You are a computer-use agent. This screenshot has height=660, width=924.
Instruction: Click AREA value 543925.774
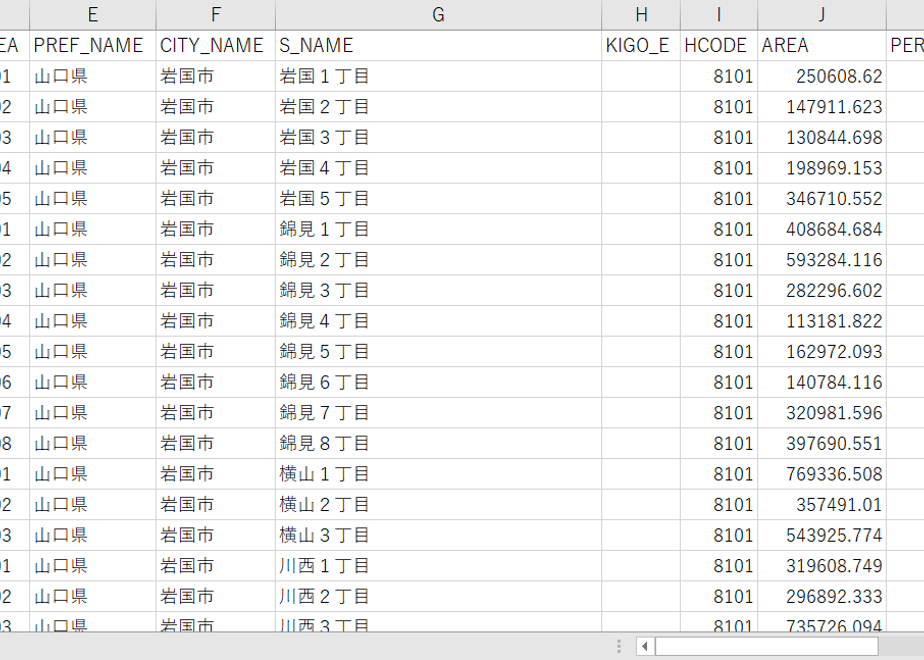[x=822, y=536]
